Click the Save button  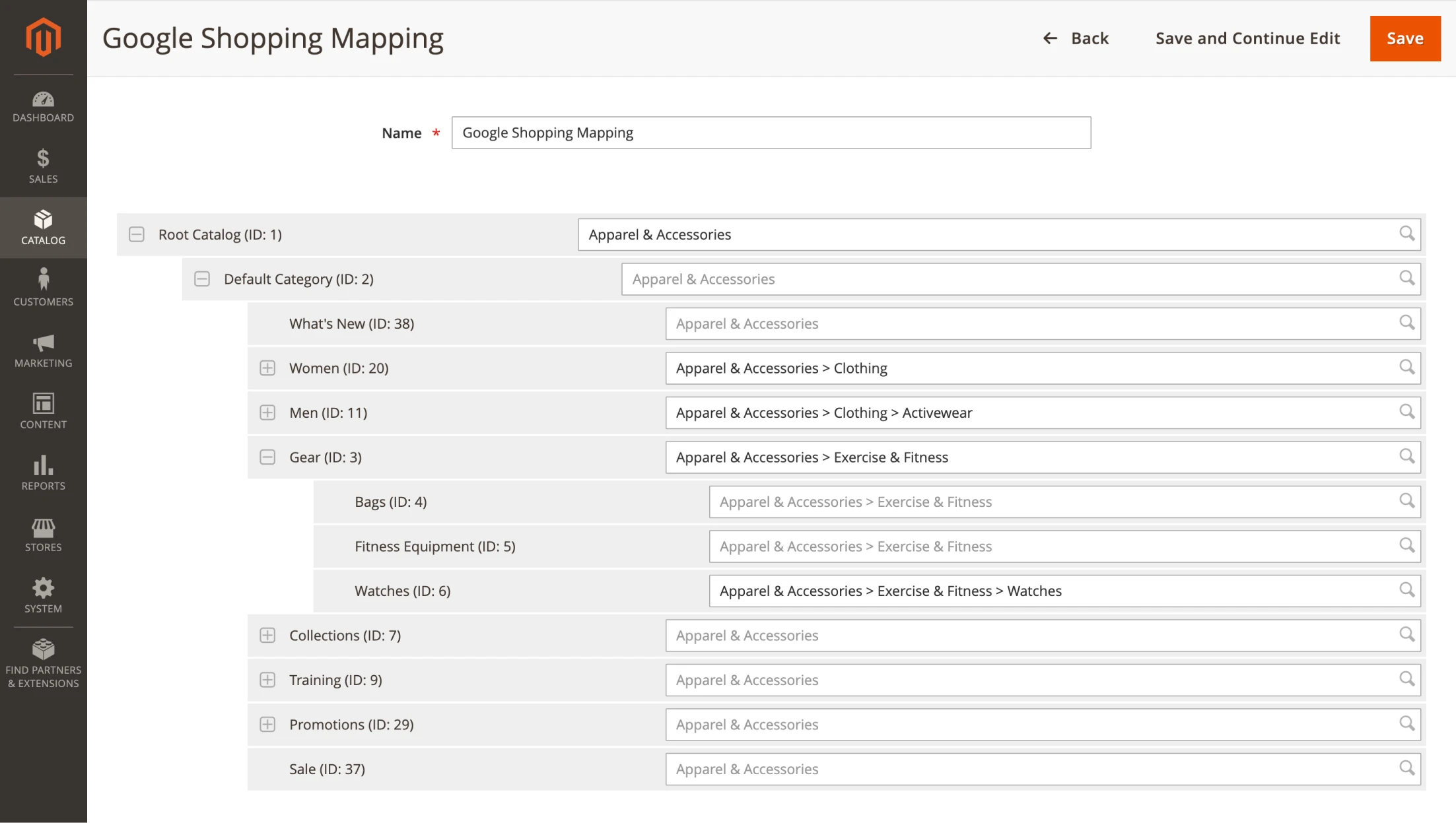tap(1404, 38)
